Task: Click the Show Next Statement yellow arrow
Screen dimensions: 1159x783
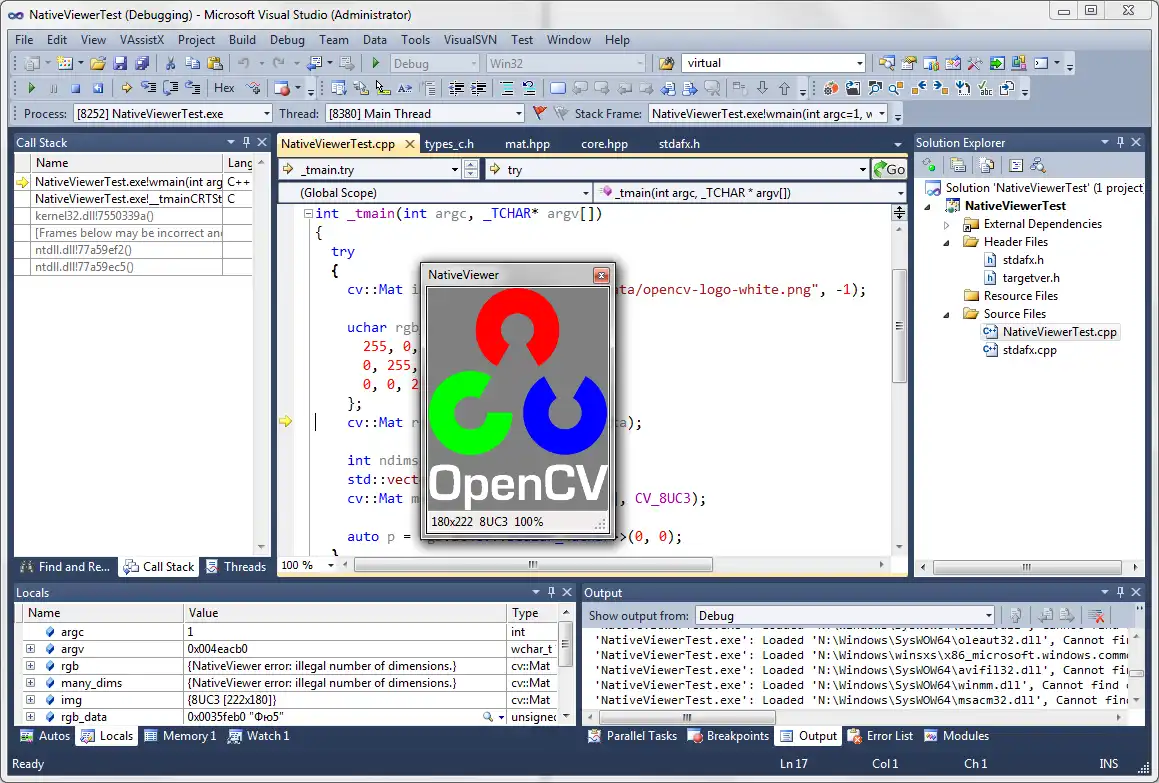Action: click(126, 88)
